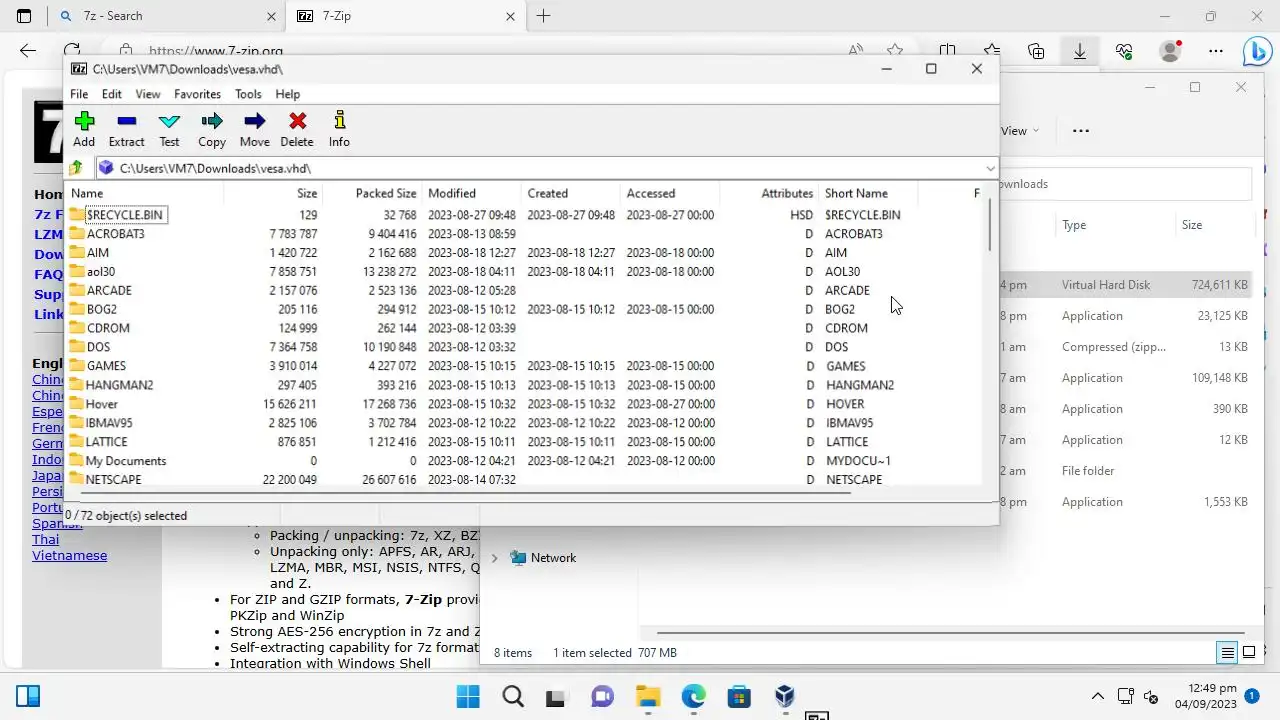The height and width of the screenshot is (720, 1280).
Task: Open Explorer's three-dot more options
Action: tap(1080, 131)
